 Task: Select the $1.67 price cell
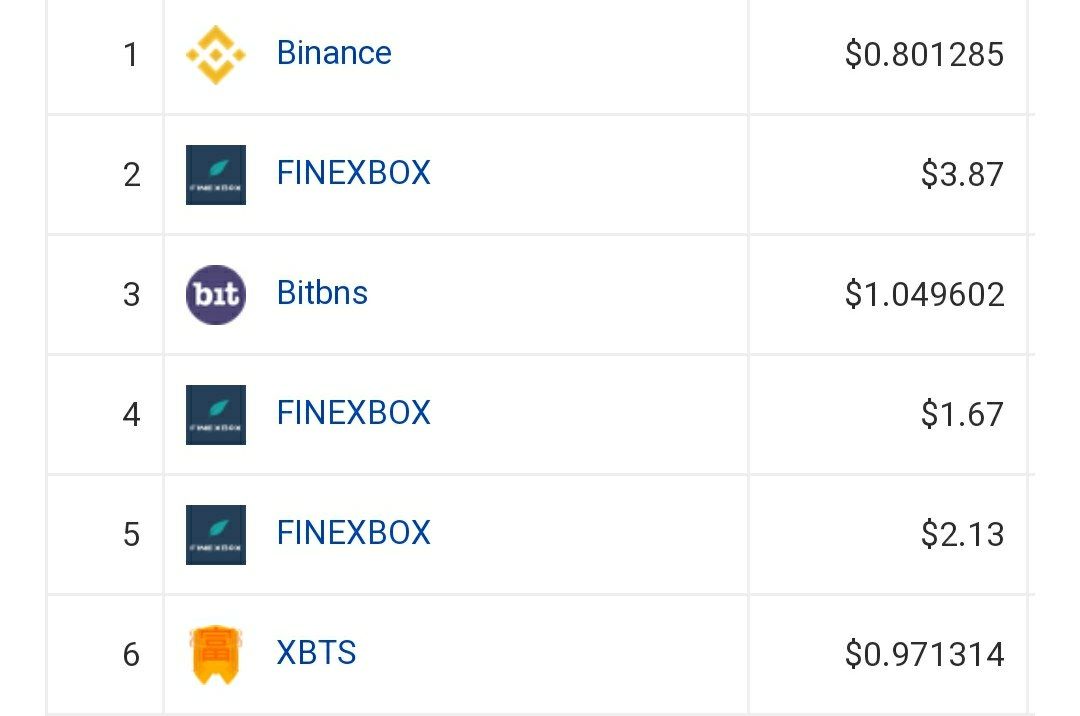962,415
